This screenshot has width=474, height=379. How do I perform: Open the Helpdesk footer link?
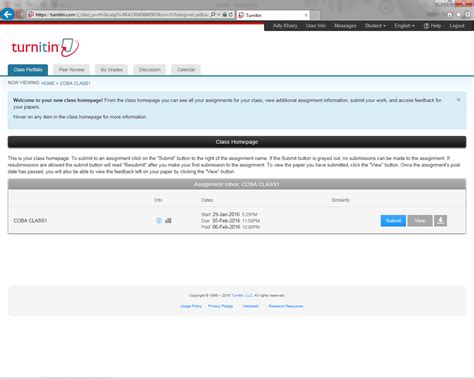[250, 306]
